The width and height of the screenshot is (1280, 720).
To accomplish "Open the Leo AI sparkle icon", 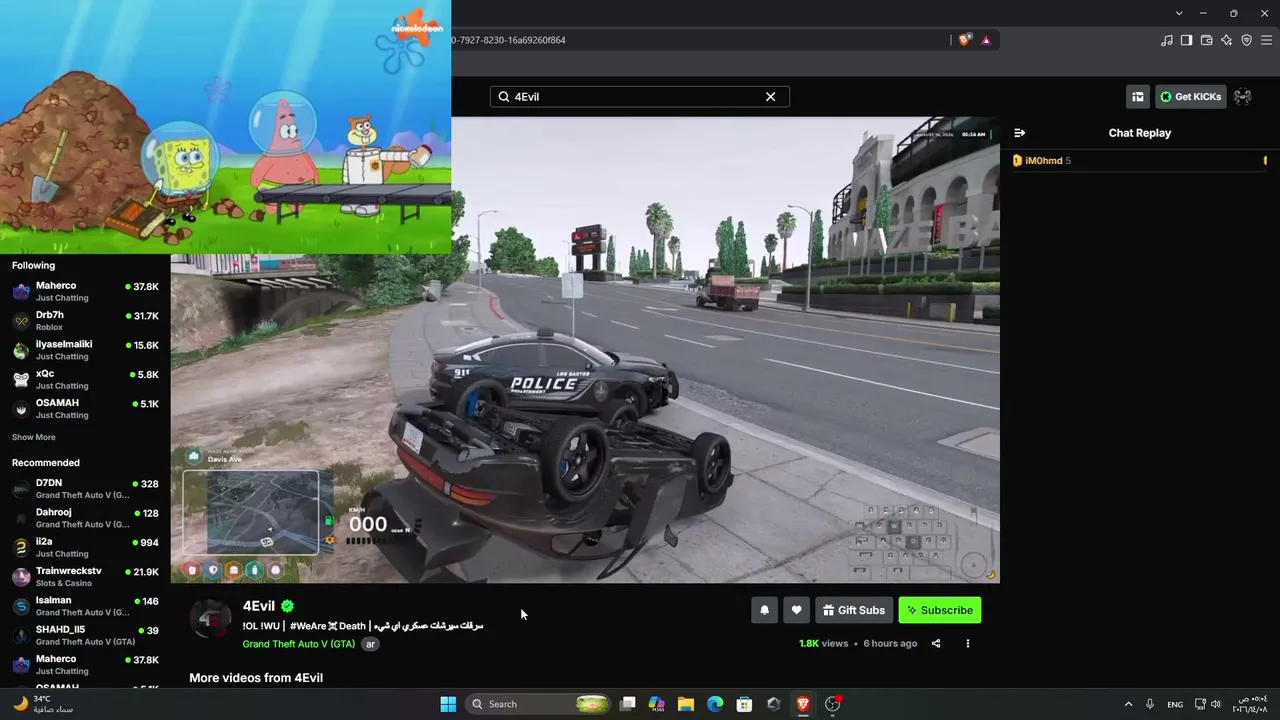I will point(1226,40).
